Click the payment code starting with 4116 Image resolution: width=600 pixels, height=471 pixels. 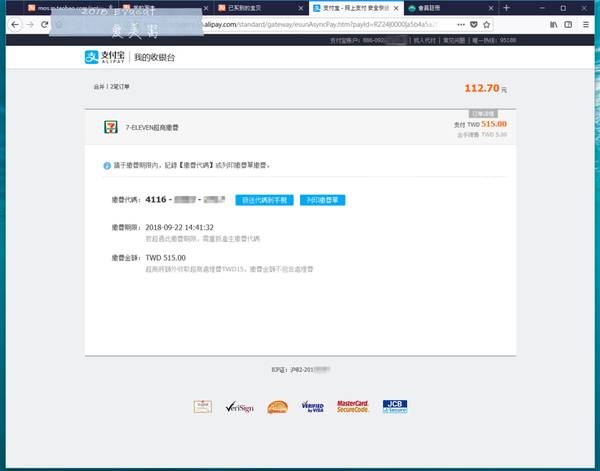point(185,199)
